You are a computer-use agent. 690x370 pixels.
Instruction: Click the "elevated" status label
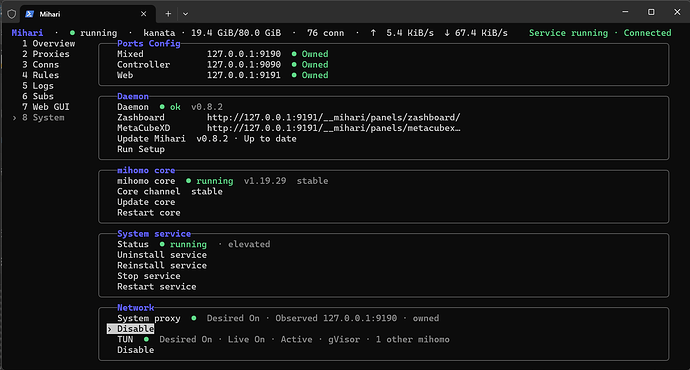pos(249,244)
